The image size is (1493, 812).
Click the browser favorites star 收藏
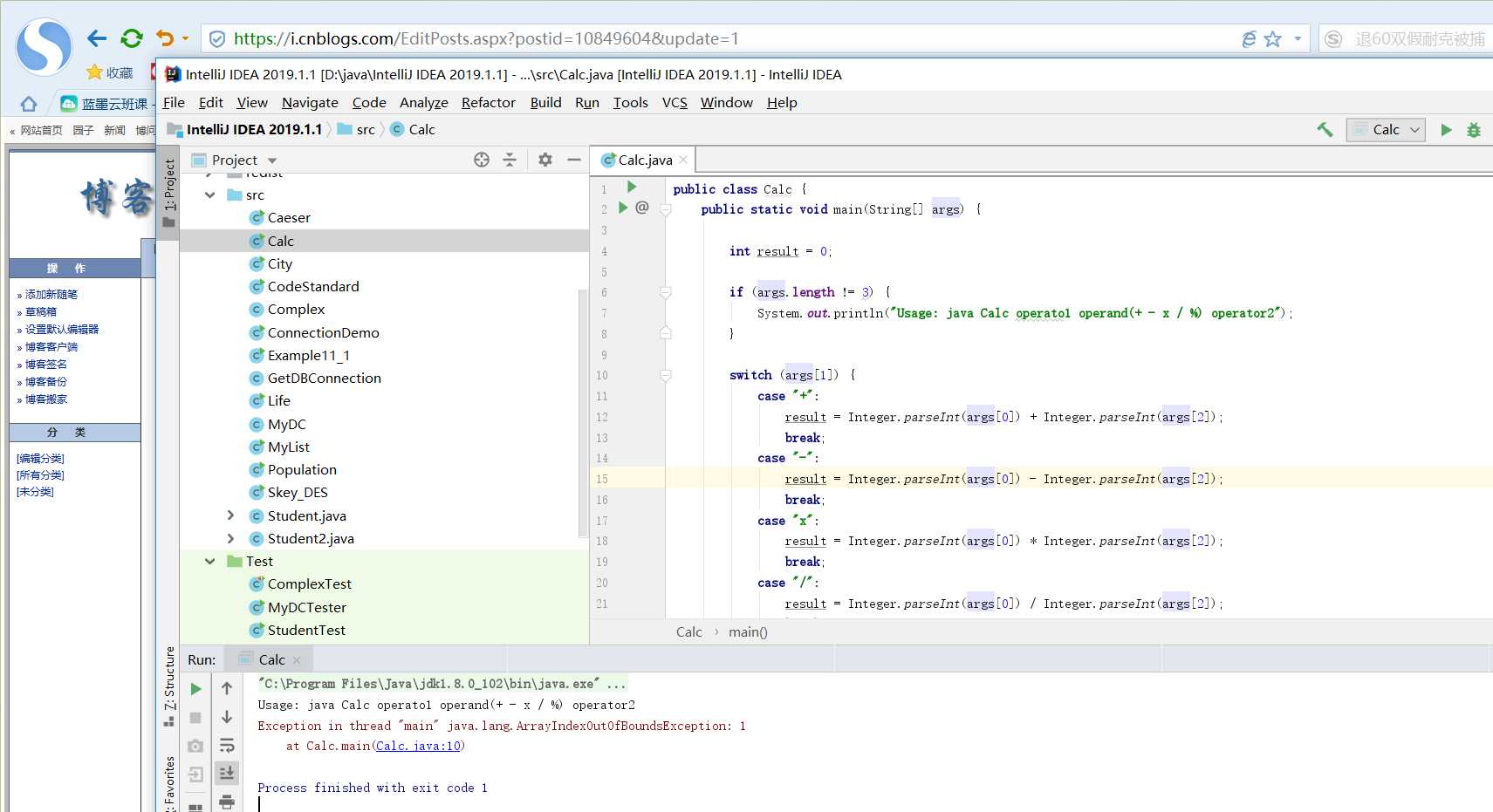tap(110, 72)
